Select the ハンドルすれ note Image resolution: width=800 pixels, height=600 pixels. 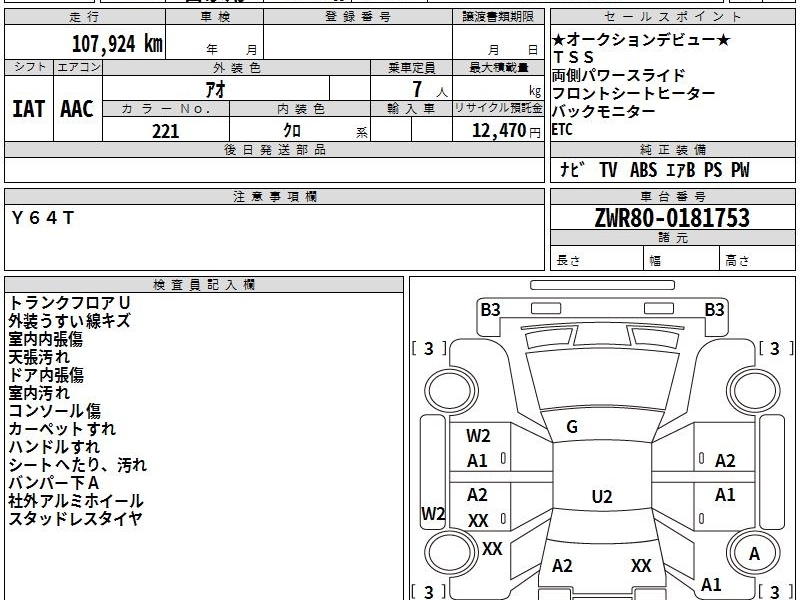[54, 446]
